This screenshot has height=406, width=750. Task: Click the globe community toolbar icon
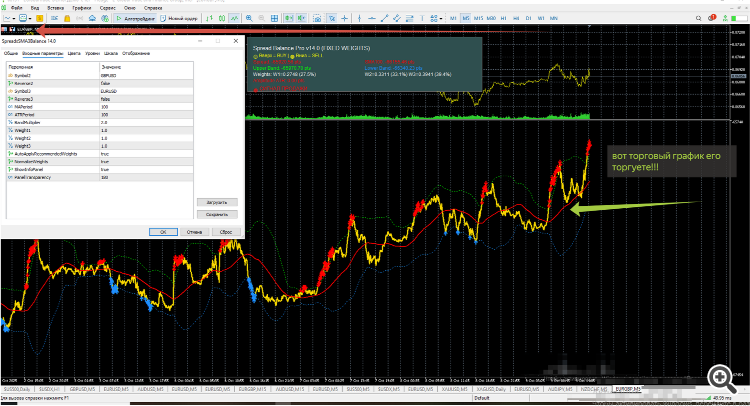pos(104,18)
